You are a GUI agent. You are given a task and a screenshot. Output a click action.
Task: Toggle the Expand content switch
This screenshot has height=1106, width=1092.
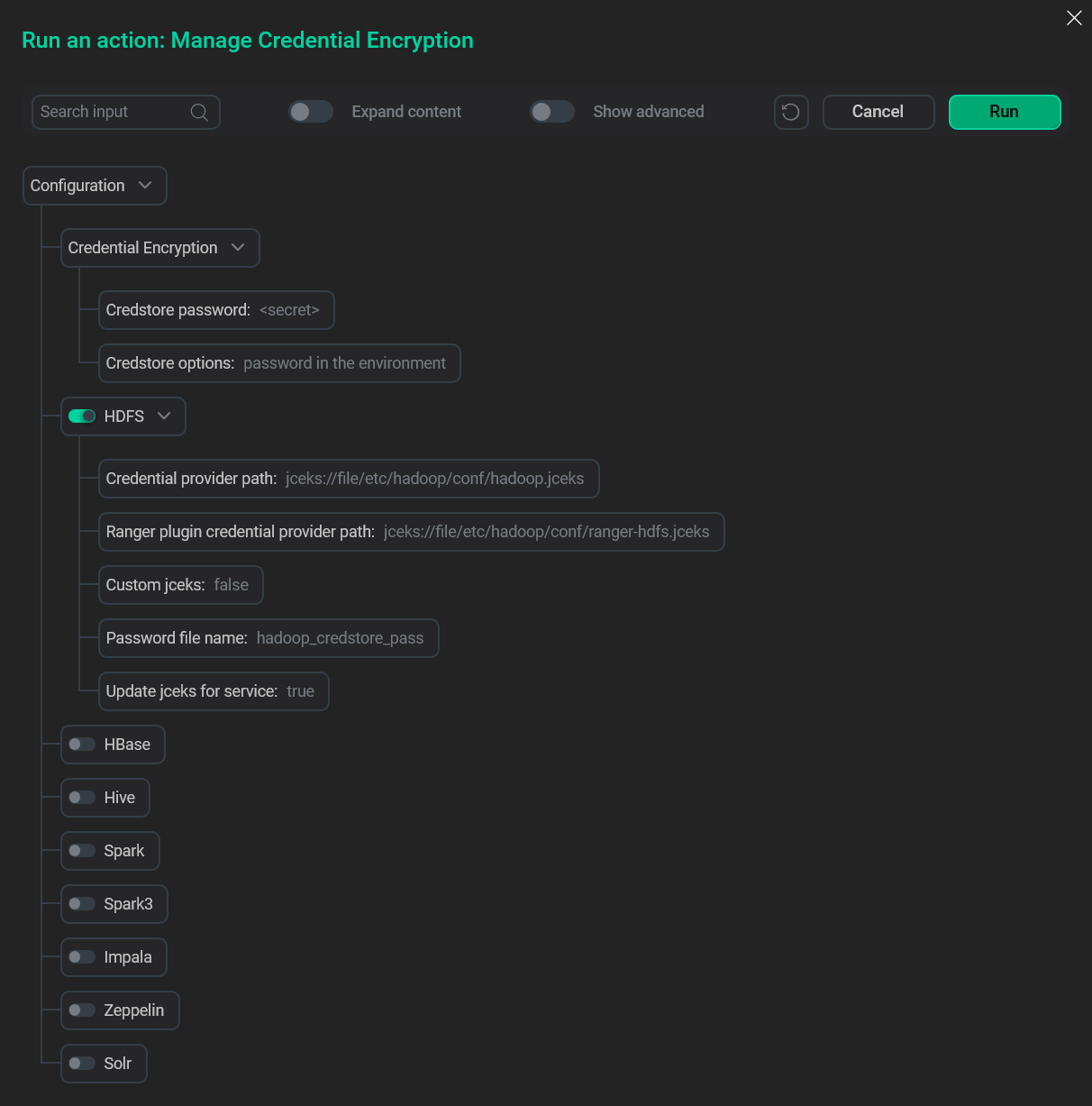(311, 112)
